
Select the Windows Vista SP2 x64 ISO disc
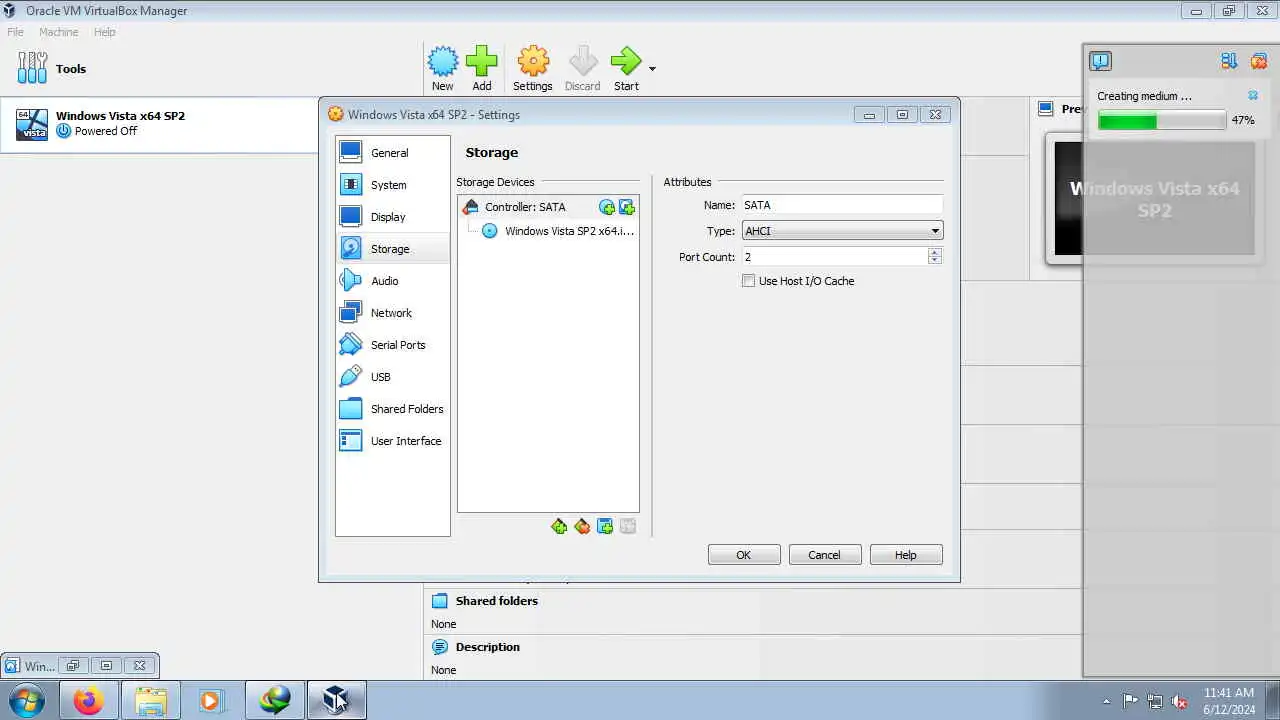click(x=548, y=231)
